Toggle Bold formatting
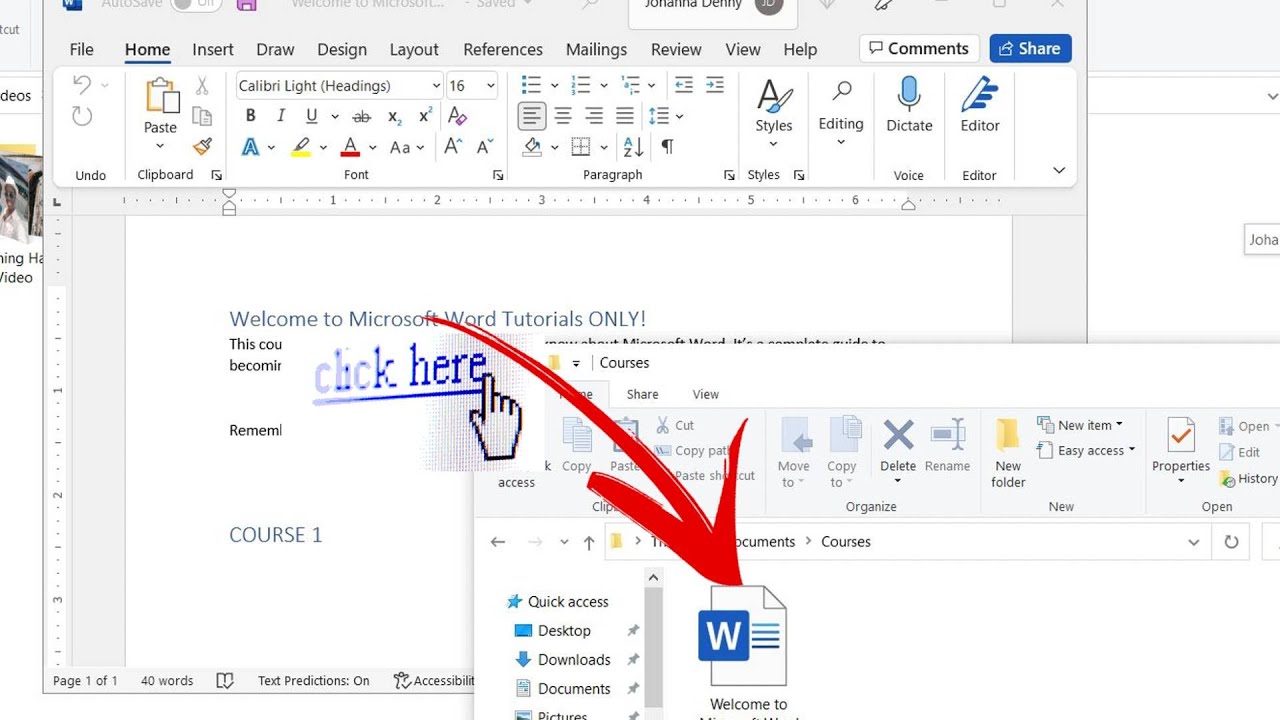Image resolution: width=1280 pixels, height=720 pixels. click(250, 116)
